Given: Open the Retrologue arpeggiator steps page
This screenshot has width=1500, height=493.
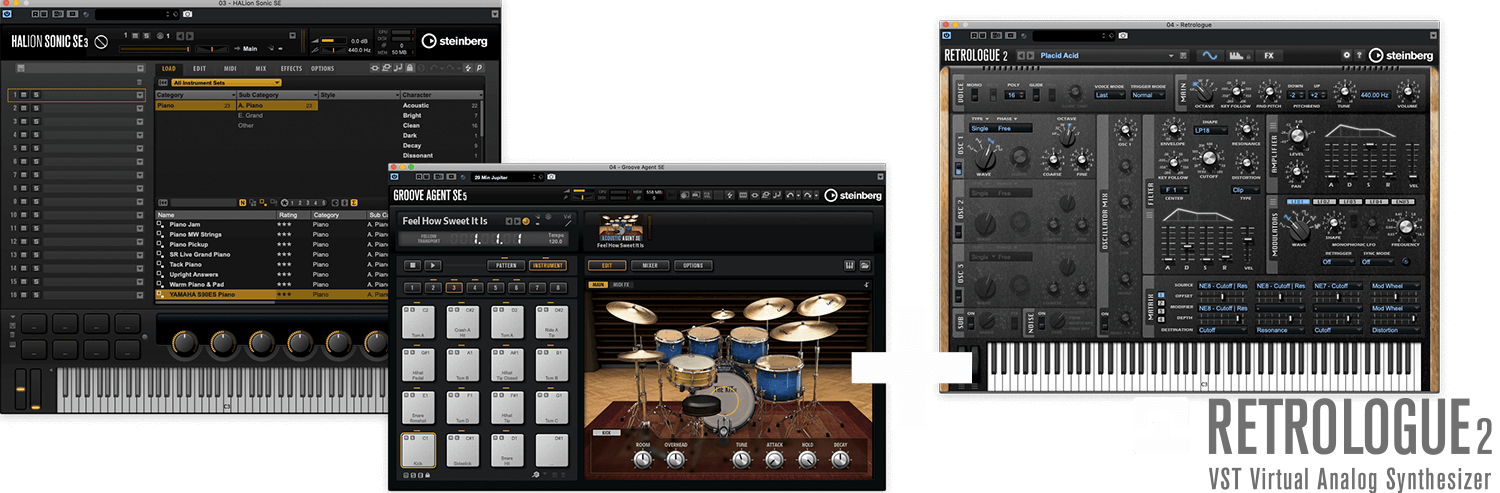Looking at the screenshot, I should pos(1240,56).
